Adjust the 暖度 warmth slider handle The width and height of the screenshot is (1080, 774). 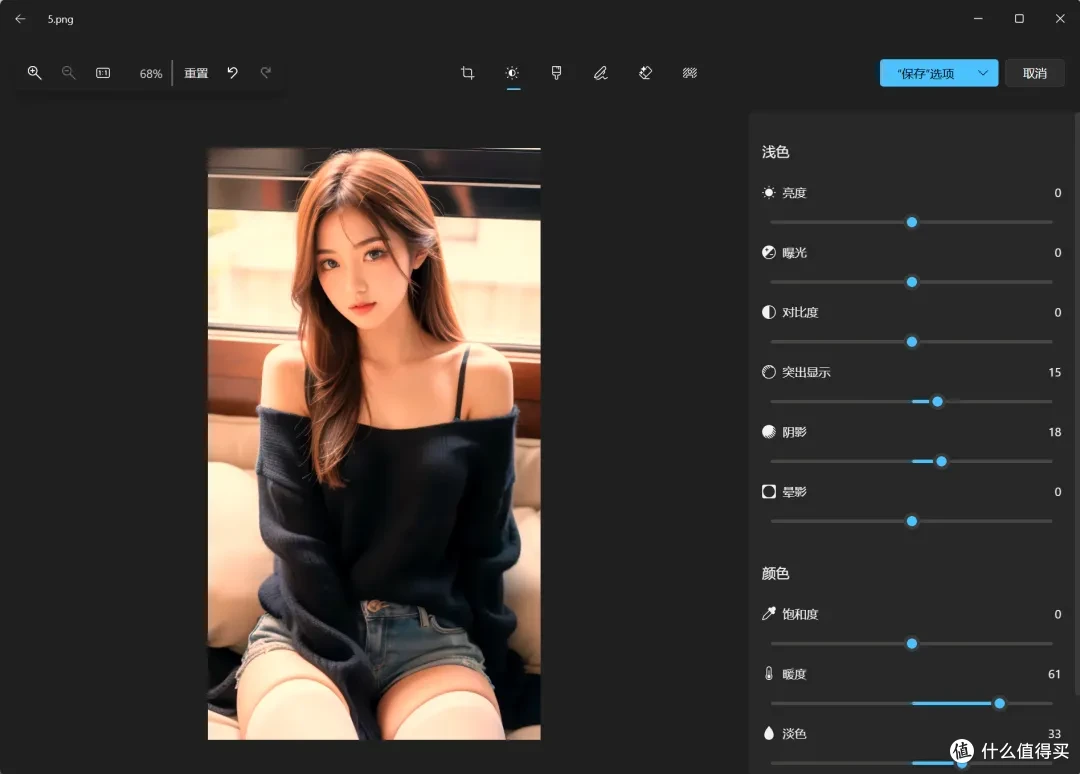pyautogui.click(x=999, y=704)
